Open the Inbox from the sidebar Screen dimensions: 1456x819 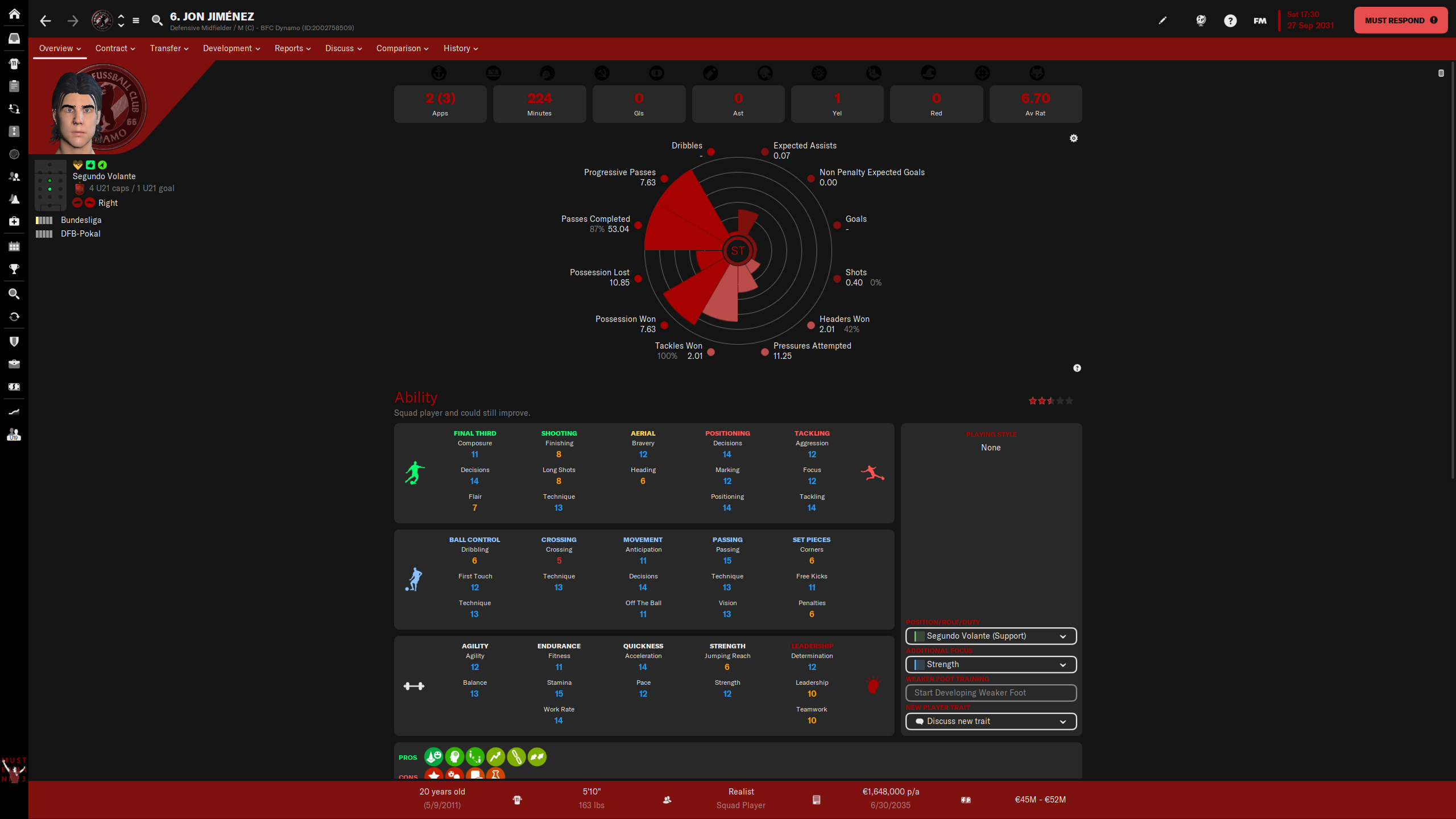click(14, 38)
